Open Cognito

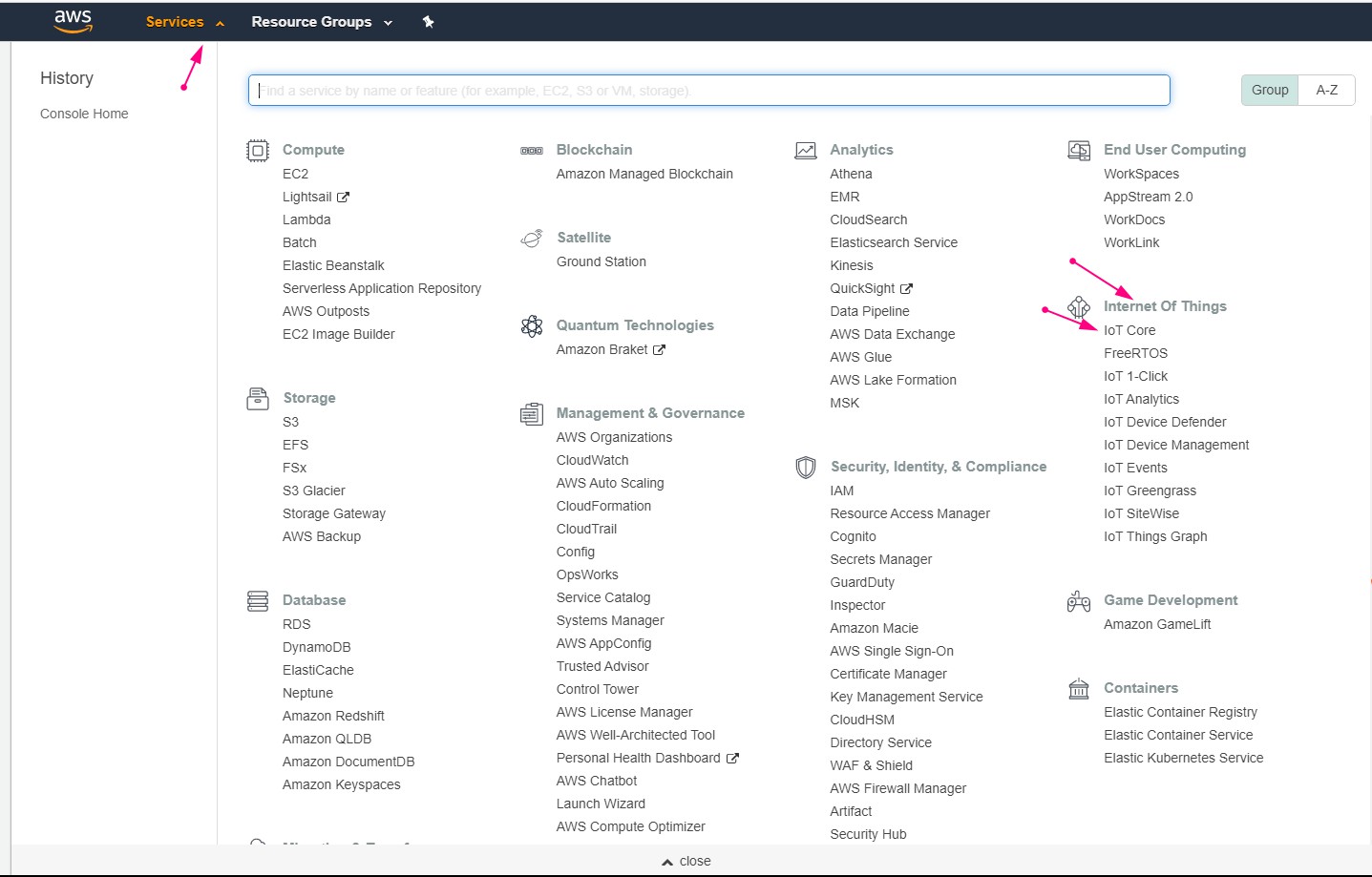click(x=853, y=536)
